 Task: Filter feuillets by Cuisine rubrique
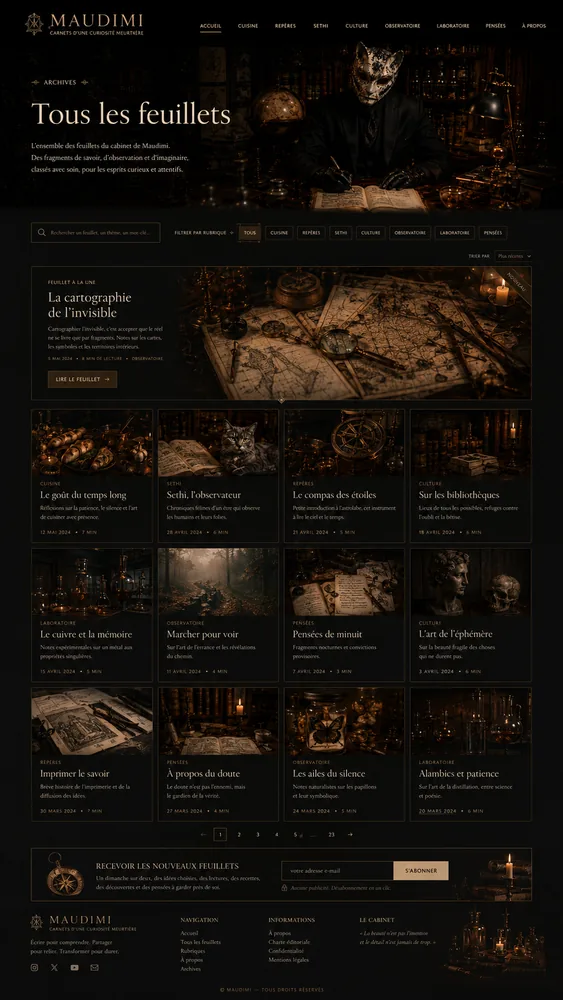279,233
